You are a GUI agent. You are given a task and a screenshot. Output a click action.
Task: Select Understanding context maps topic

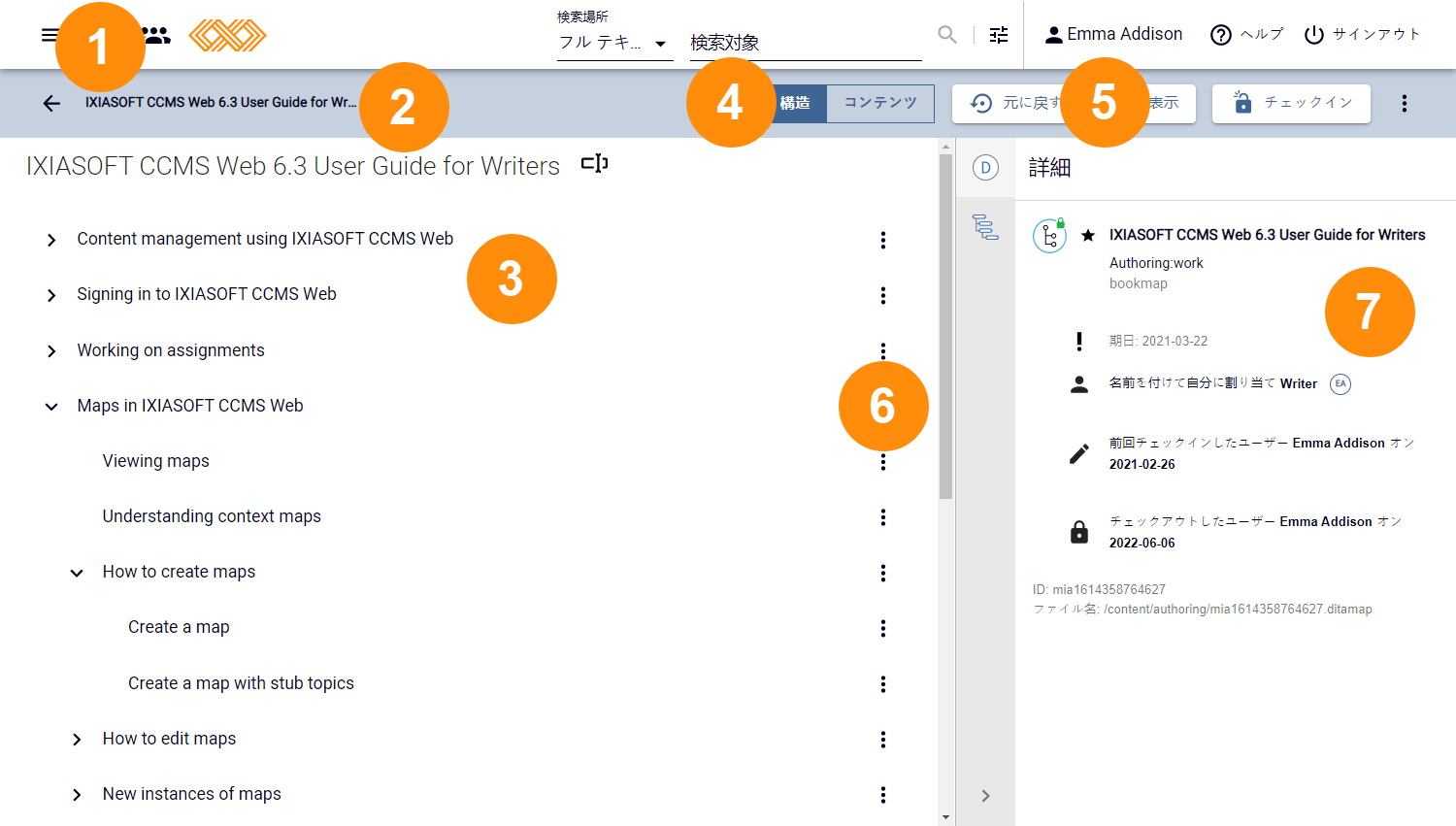click(x=212, y=516)
